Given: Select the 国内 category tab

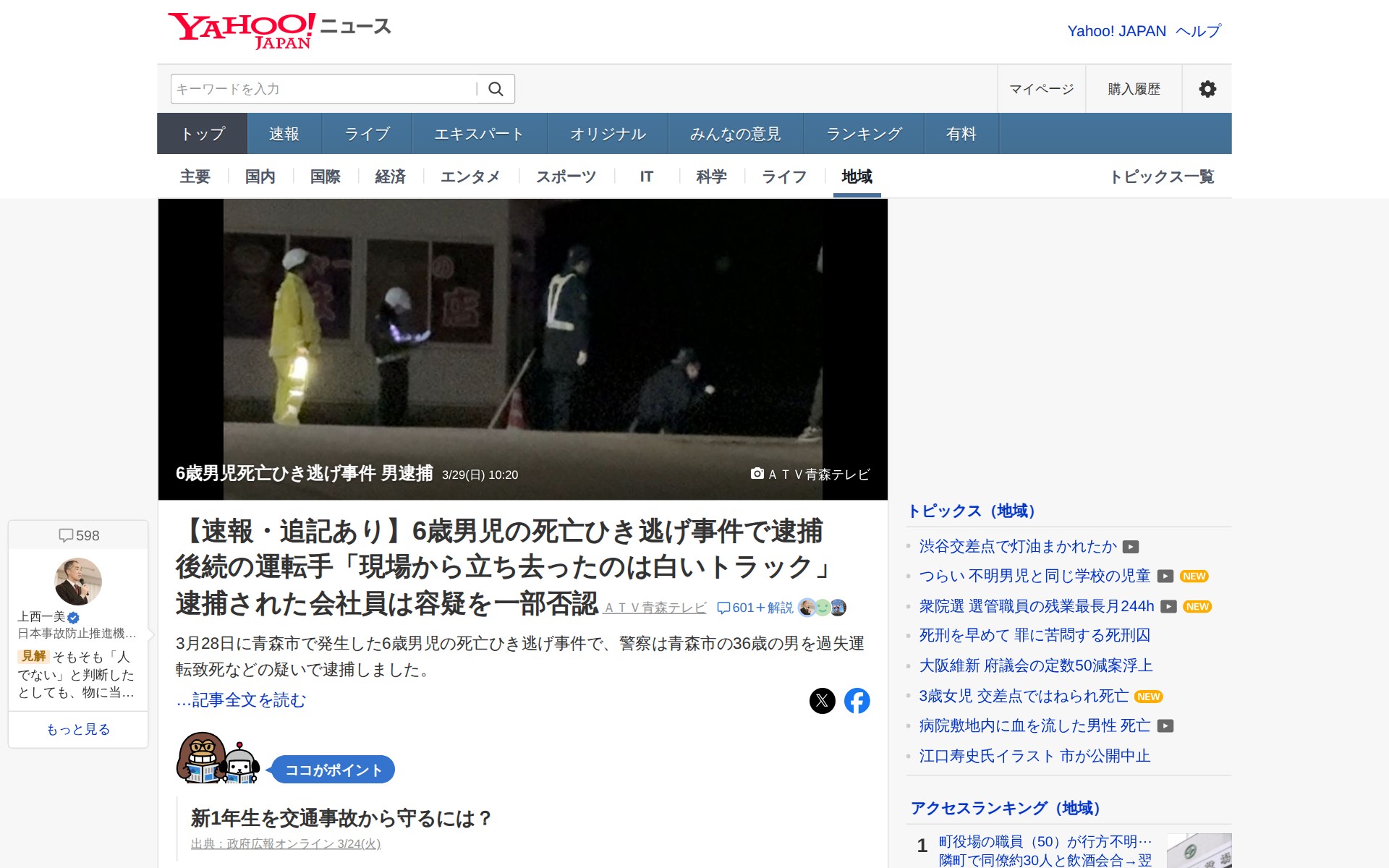Looking at the screenshot, I should point(259,176).
